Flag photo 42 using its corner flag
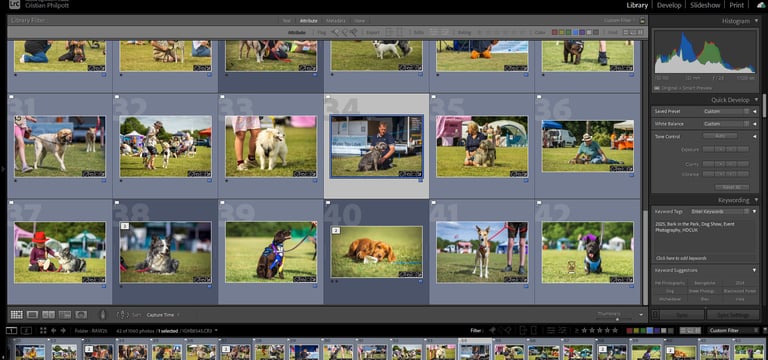This screenshot has width=768, height=360. click(x=539, y=202)
